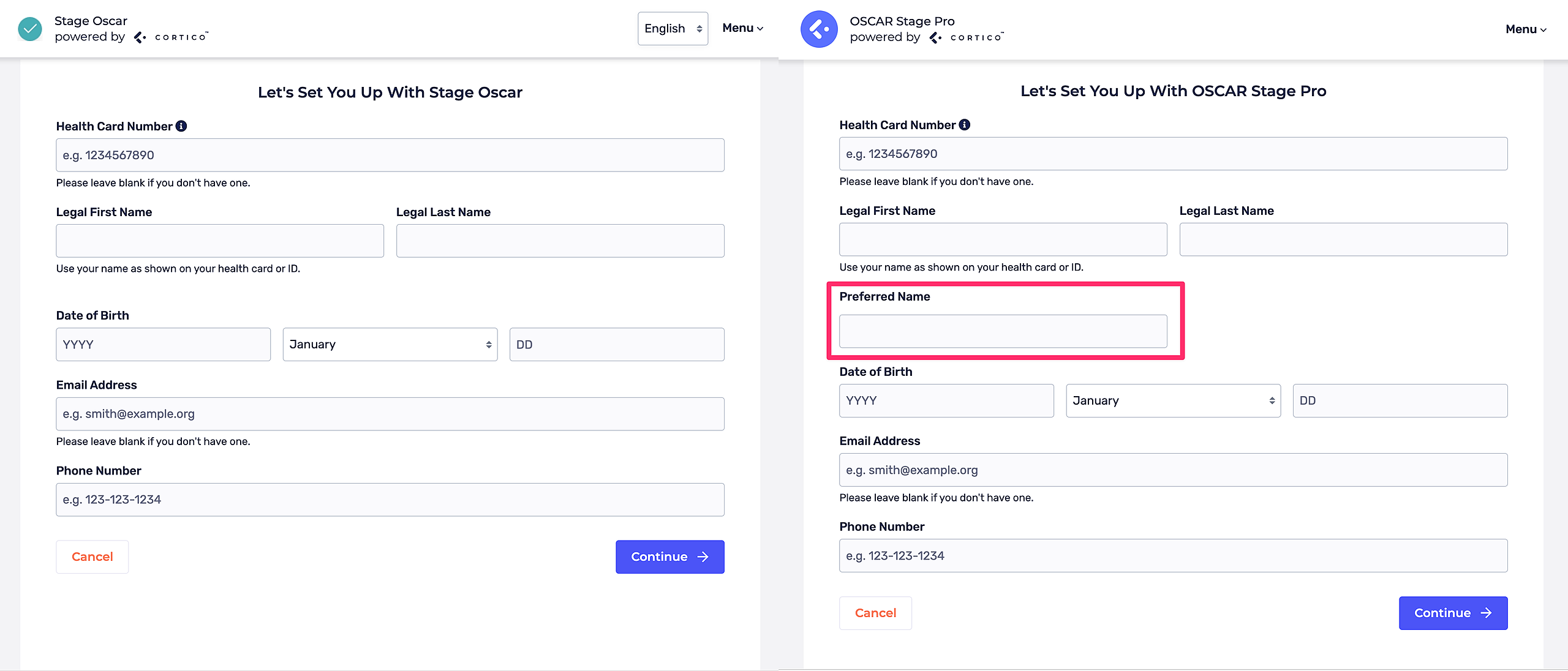Open January month dropdown in right form
1568x671 pixels.
point(1173,401)
